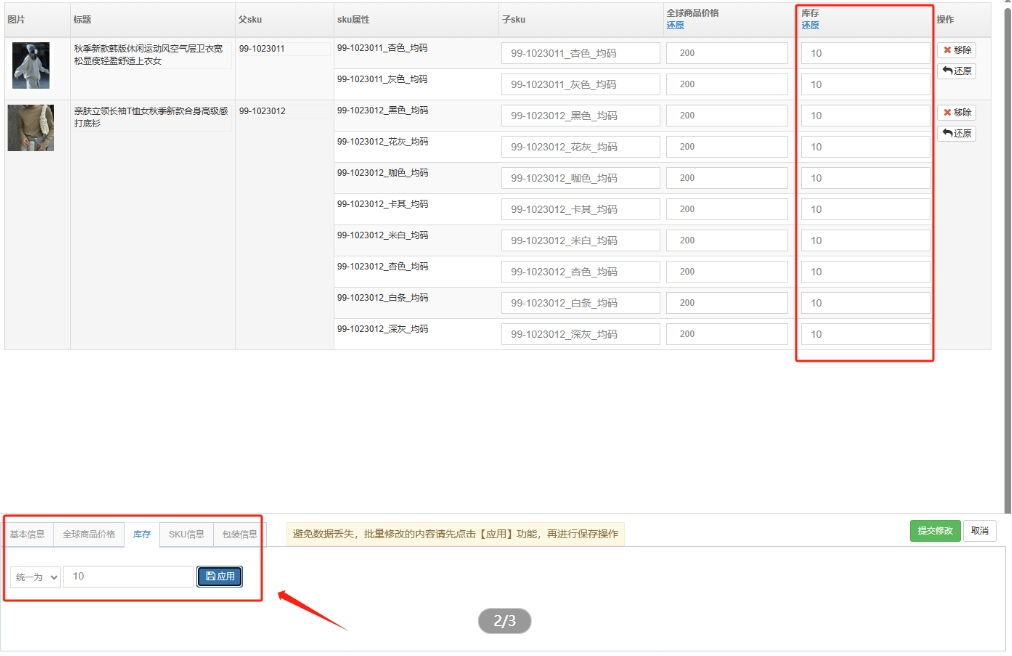Switch to the 基本信息 tab

coord(28,534)
